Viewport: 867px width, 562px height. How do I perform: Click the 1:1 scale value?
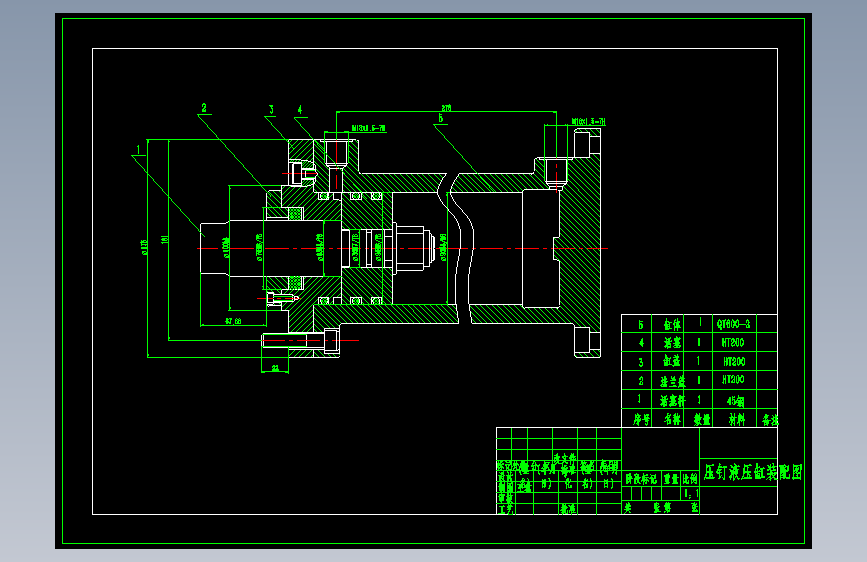coord(691,493)
